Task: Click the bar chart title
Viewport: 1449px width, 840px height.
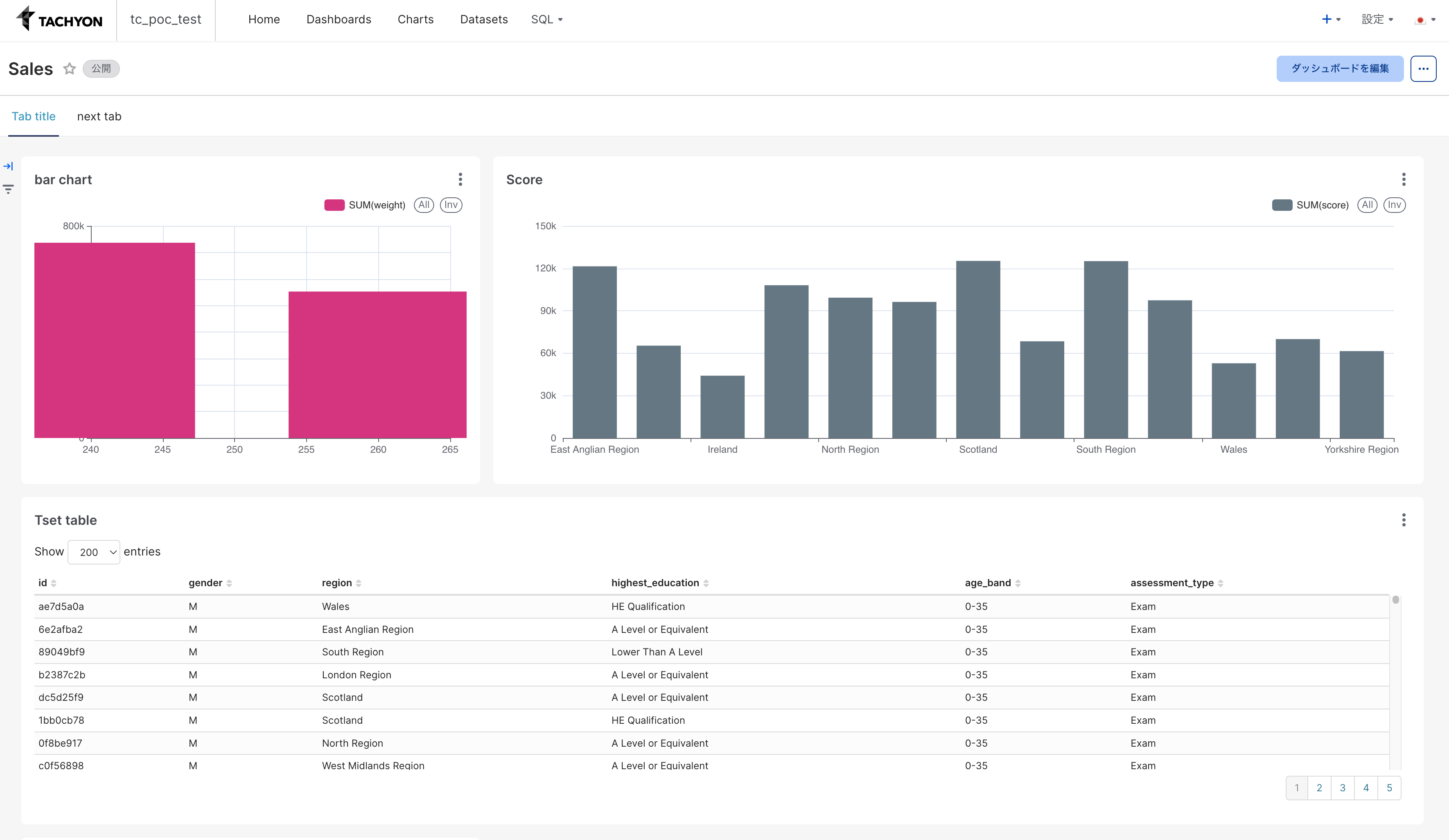Action: click(63, 179)
